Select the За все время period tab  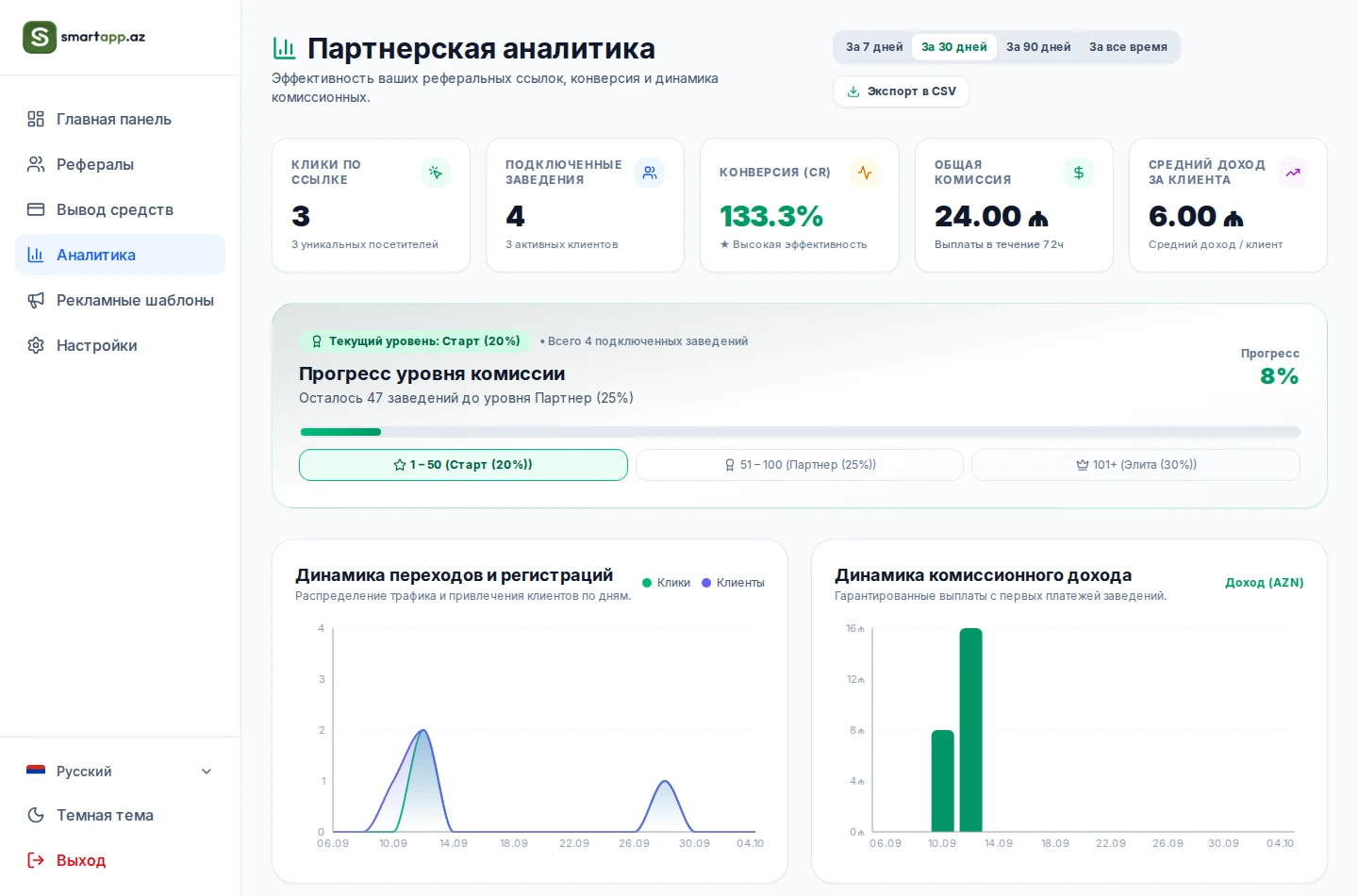1128,47
